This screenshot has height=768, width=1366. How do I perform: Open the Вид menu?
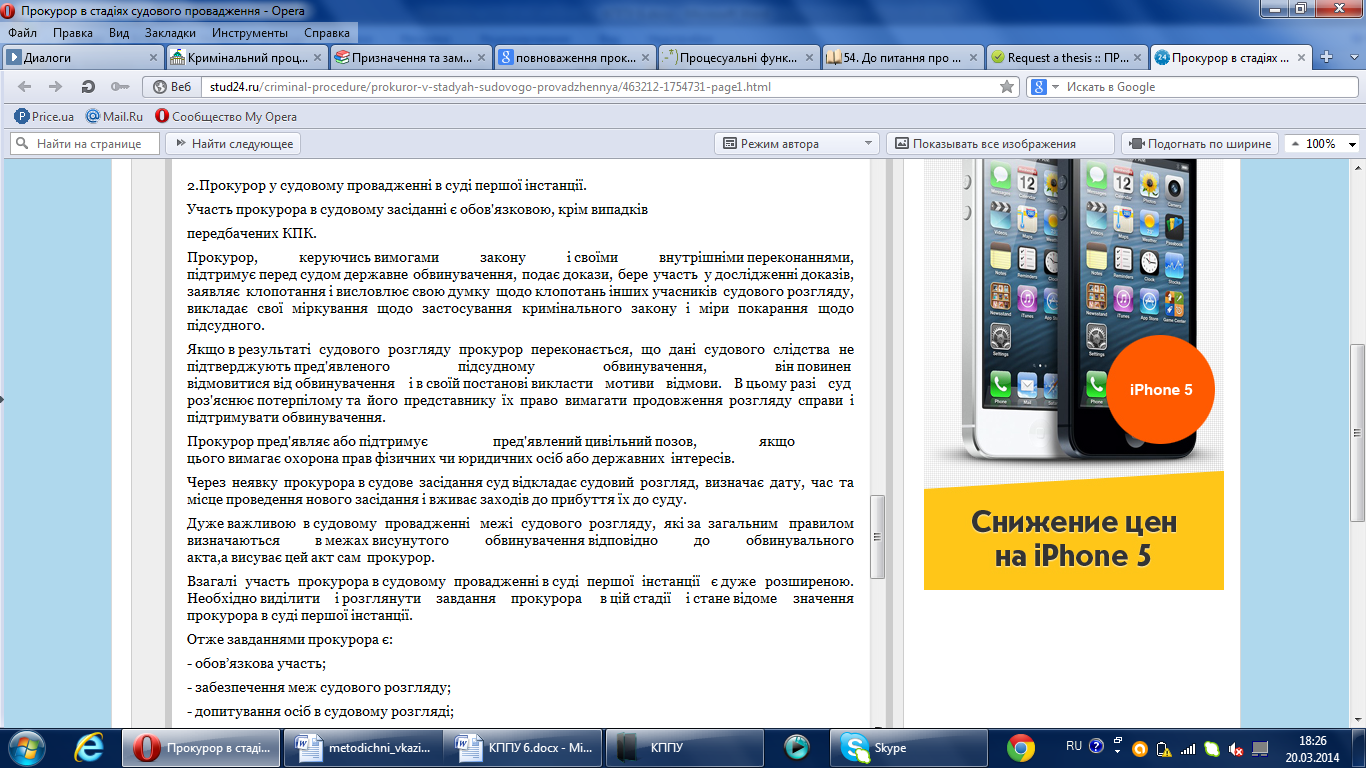119,32
